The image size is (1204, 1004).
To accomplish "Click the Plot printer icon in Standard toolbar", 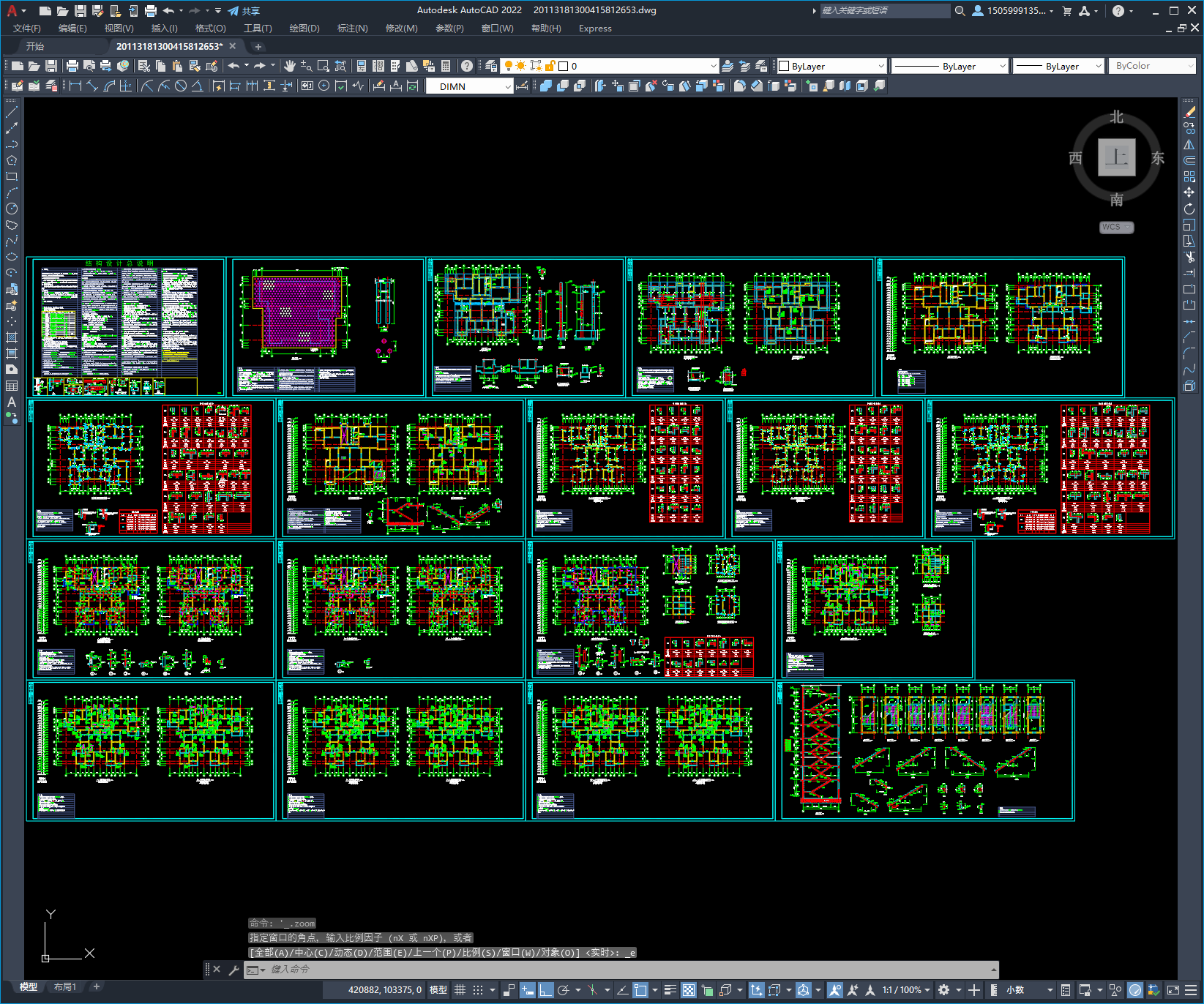I will [72, 66].
